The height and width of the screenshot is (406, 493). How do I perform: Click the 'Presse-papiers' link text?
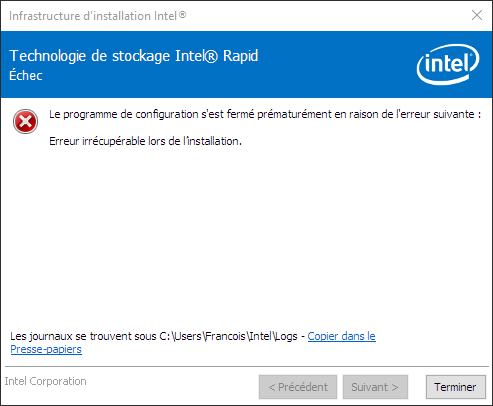coord(46,349)
